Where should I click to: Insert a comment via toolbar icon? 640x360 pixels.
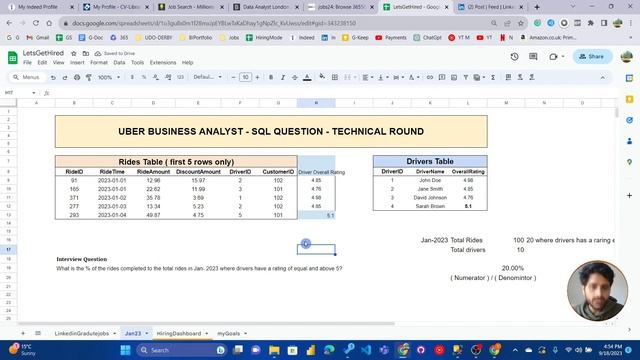coord(442,77)
